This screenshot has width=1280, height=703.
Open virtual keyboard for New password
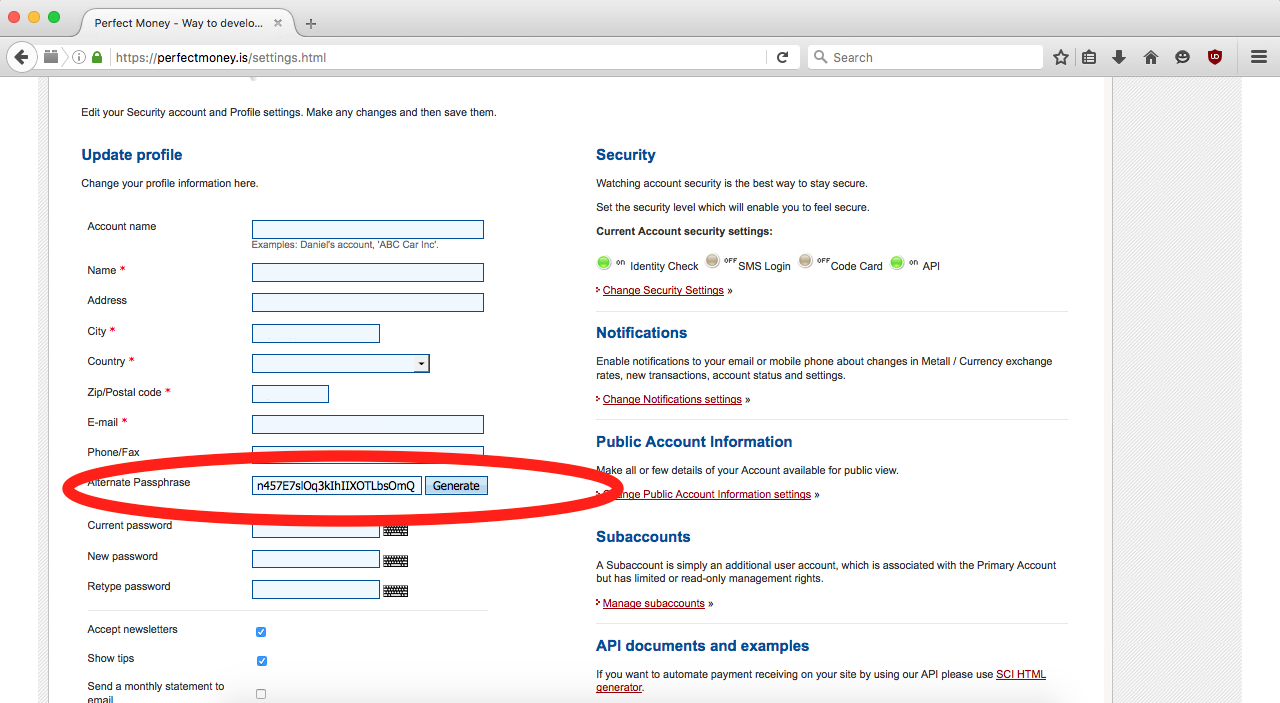coord(395,561)
